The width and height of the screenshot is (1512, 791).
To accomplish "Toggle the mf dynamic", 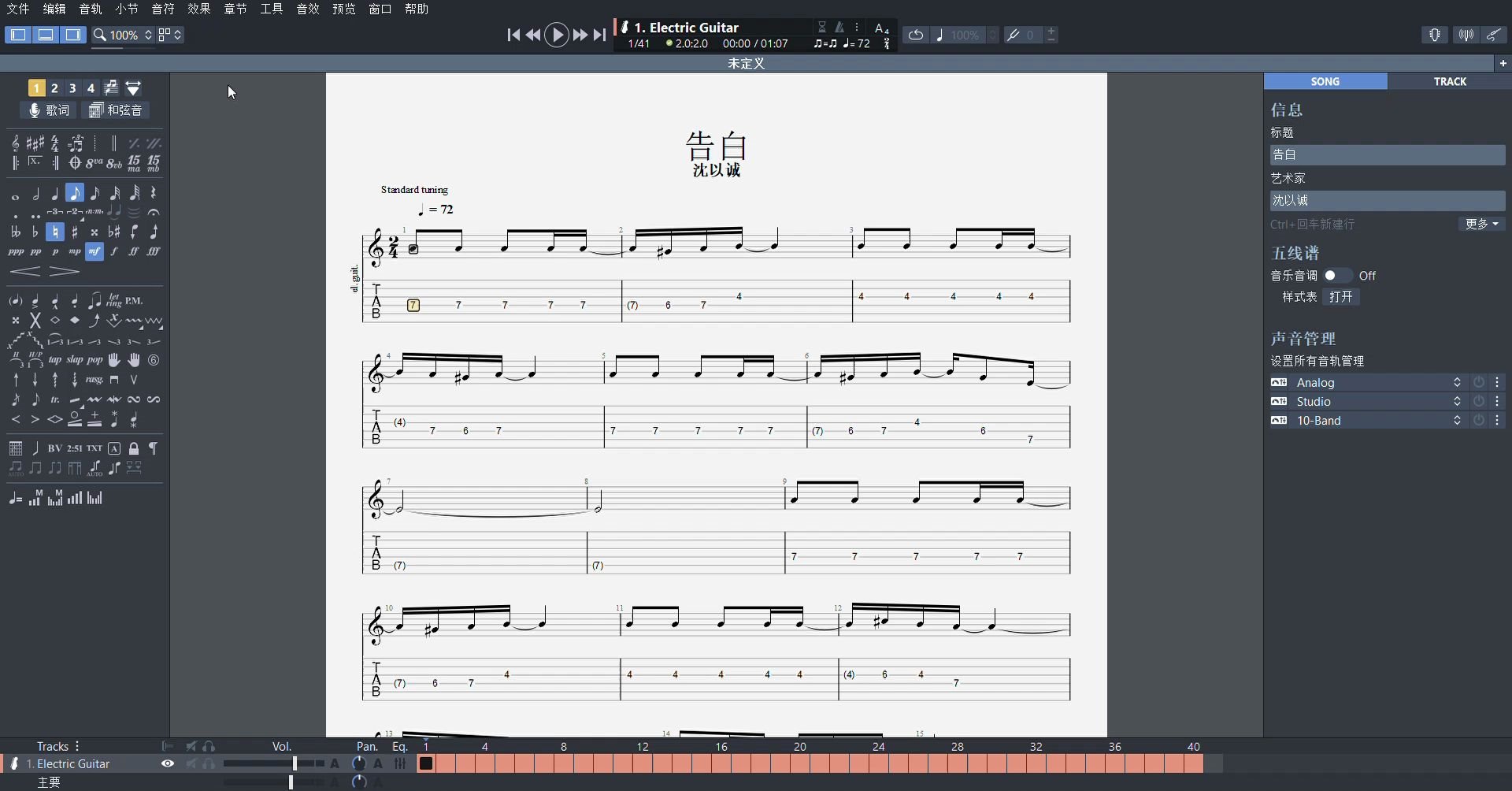I will (94, 251).
